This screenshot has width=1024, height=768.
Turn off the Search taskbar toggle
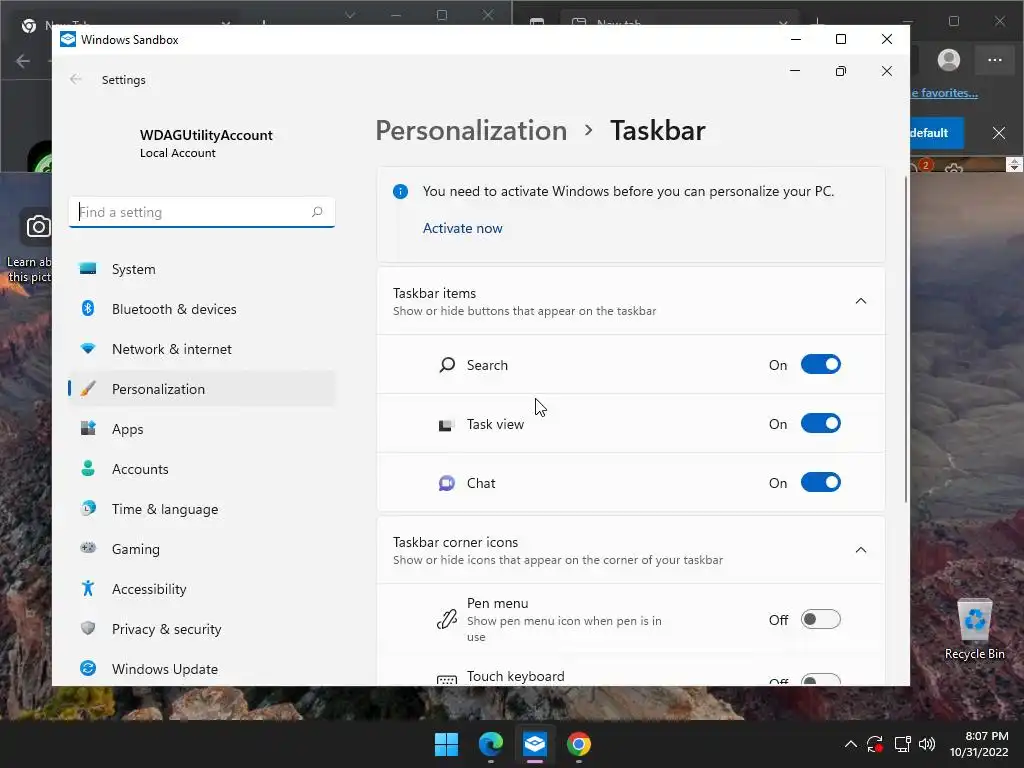click(821, 364)
